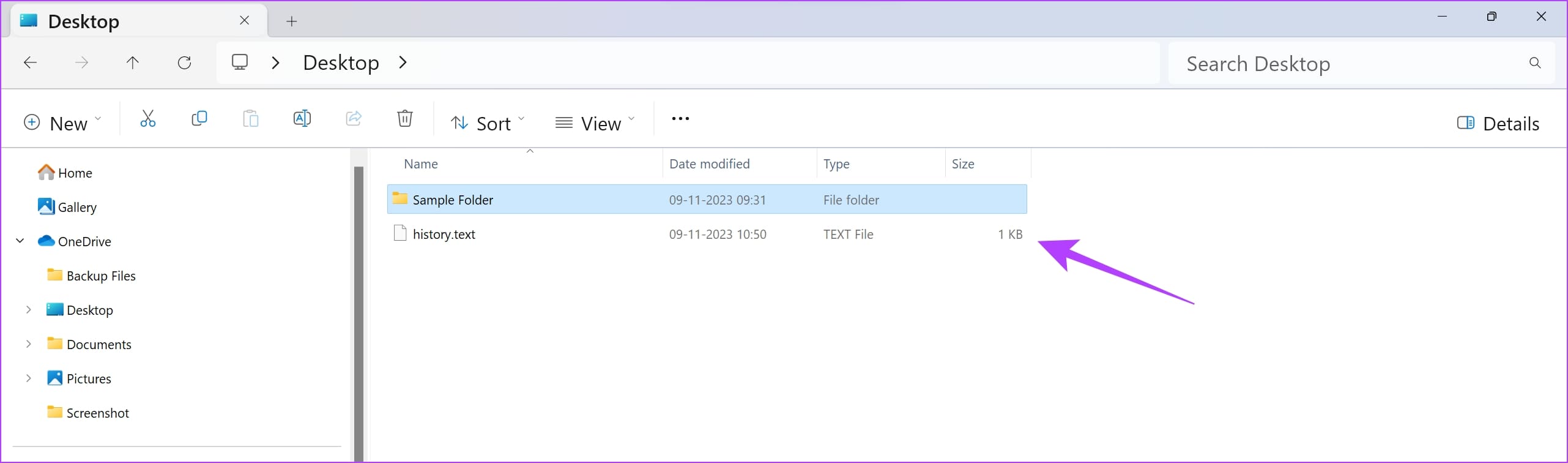Refresh the Desktop folder view

click(184, 62)
